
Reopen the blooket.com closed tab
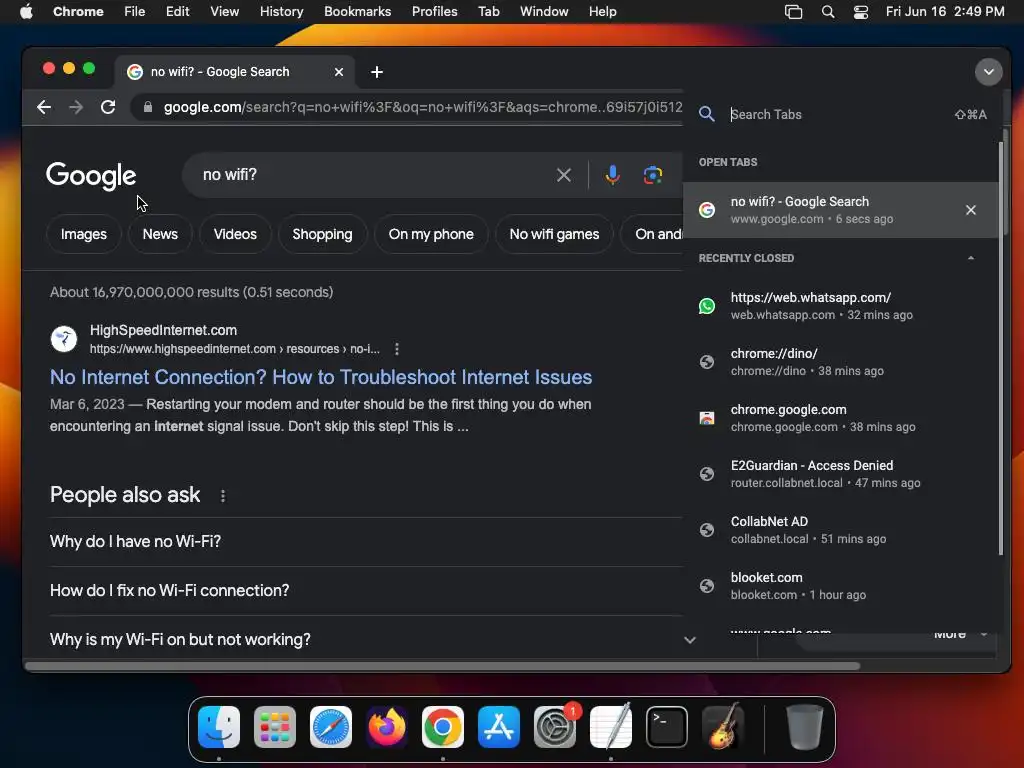[x=841, y=586]
